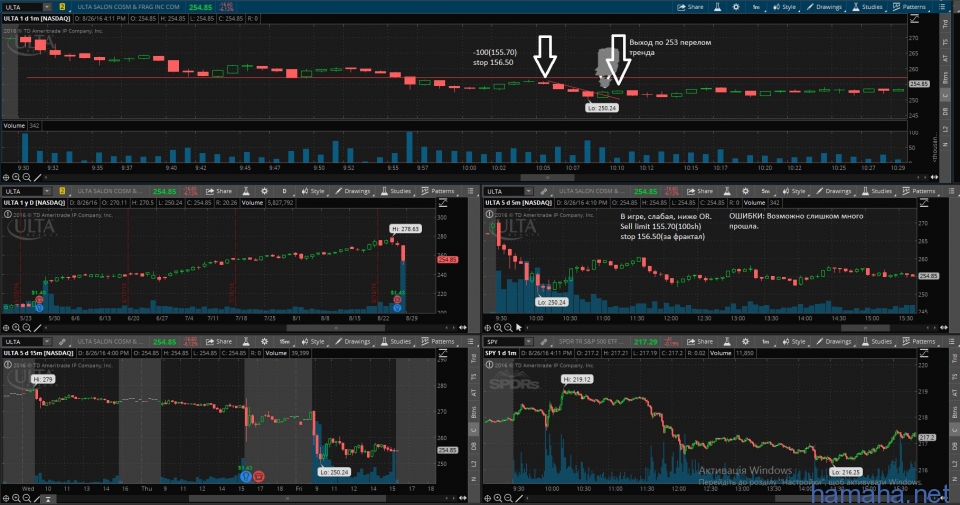Open Style menu in the daily chart
This screenshot has width=960, height=505.
[313, 191]
